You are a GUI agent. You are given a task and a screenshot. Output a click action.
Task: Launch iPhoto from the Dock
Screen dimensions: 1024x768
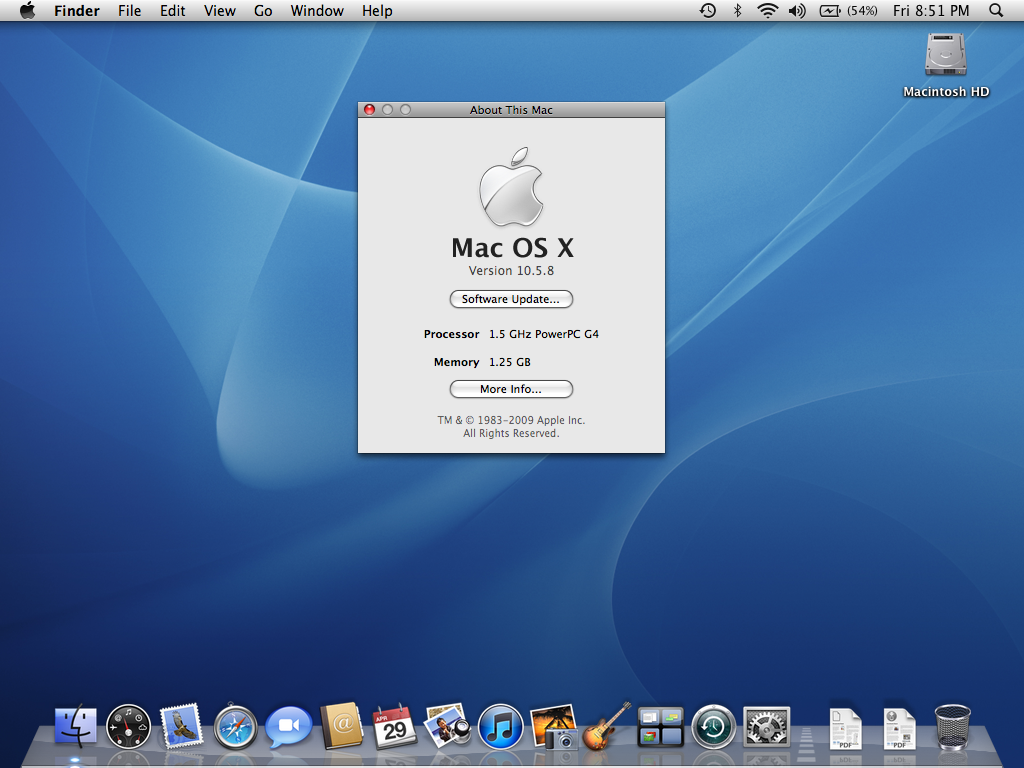pos(554,726)
